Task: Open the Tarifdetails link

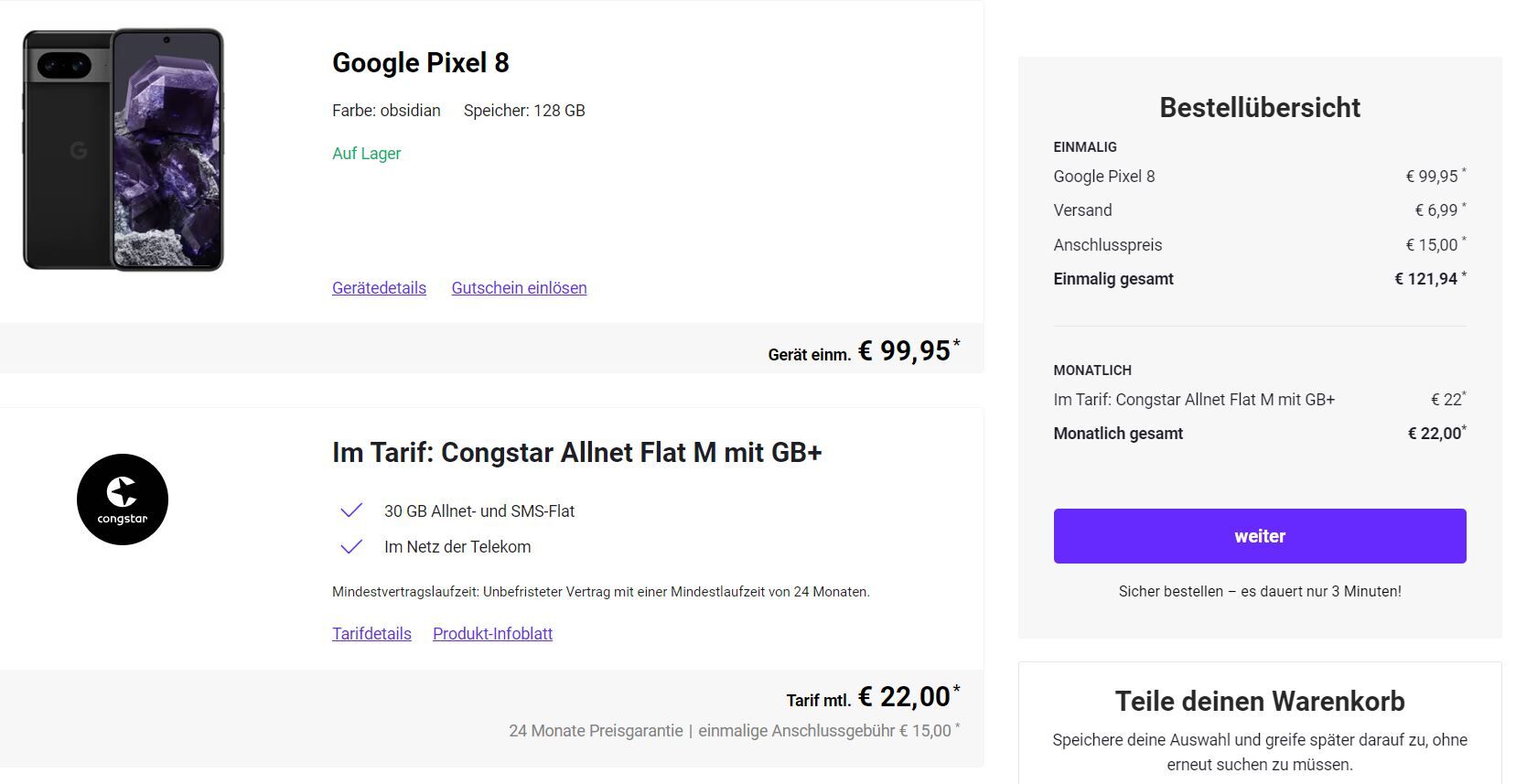Action: pos(371,634)
